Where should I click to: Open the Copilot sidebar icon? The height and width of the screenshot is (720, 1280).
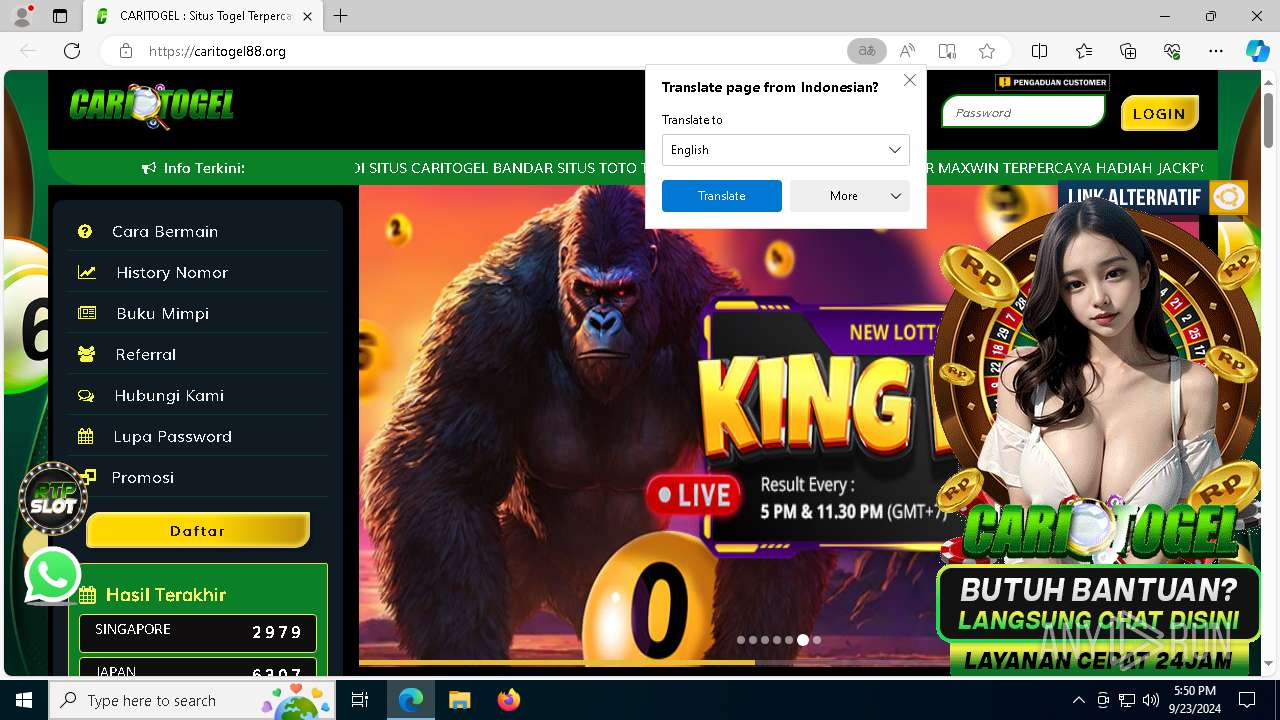[x=1257, y=51]
